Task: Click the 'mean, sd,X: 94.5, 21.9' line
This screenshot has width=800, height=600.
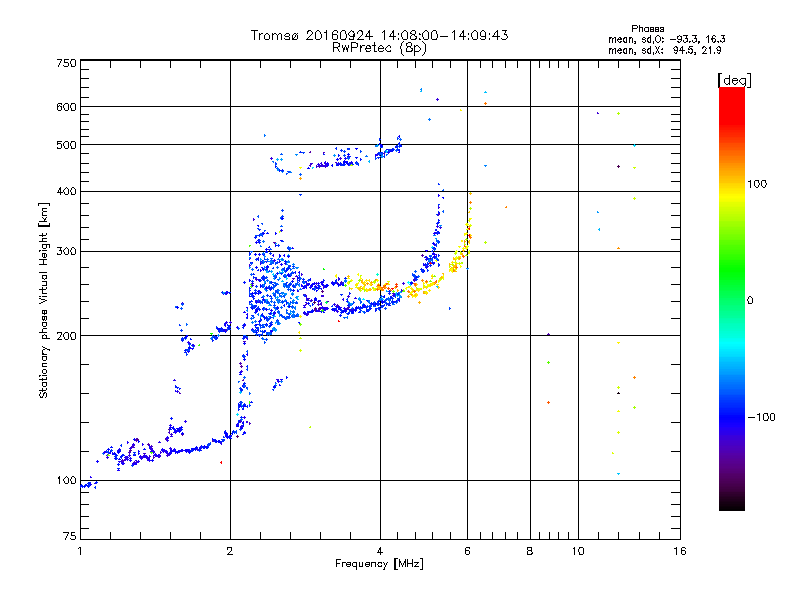Action: coord(665,50)
